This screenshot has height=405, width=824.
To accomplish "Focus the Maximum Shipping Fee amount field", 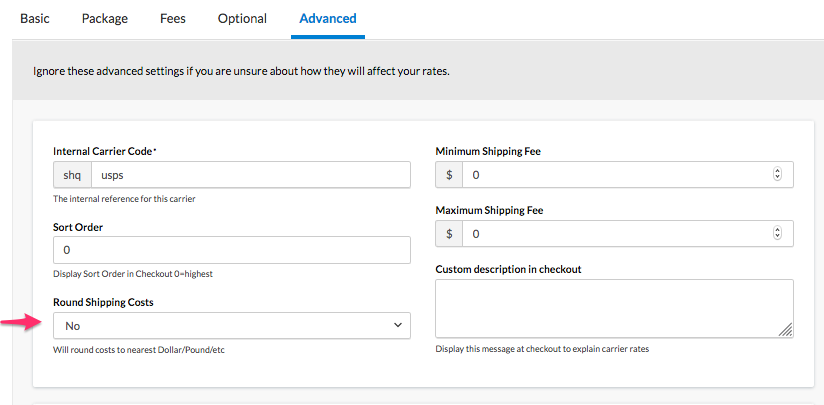I will click(x=615, y=234).
